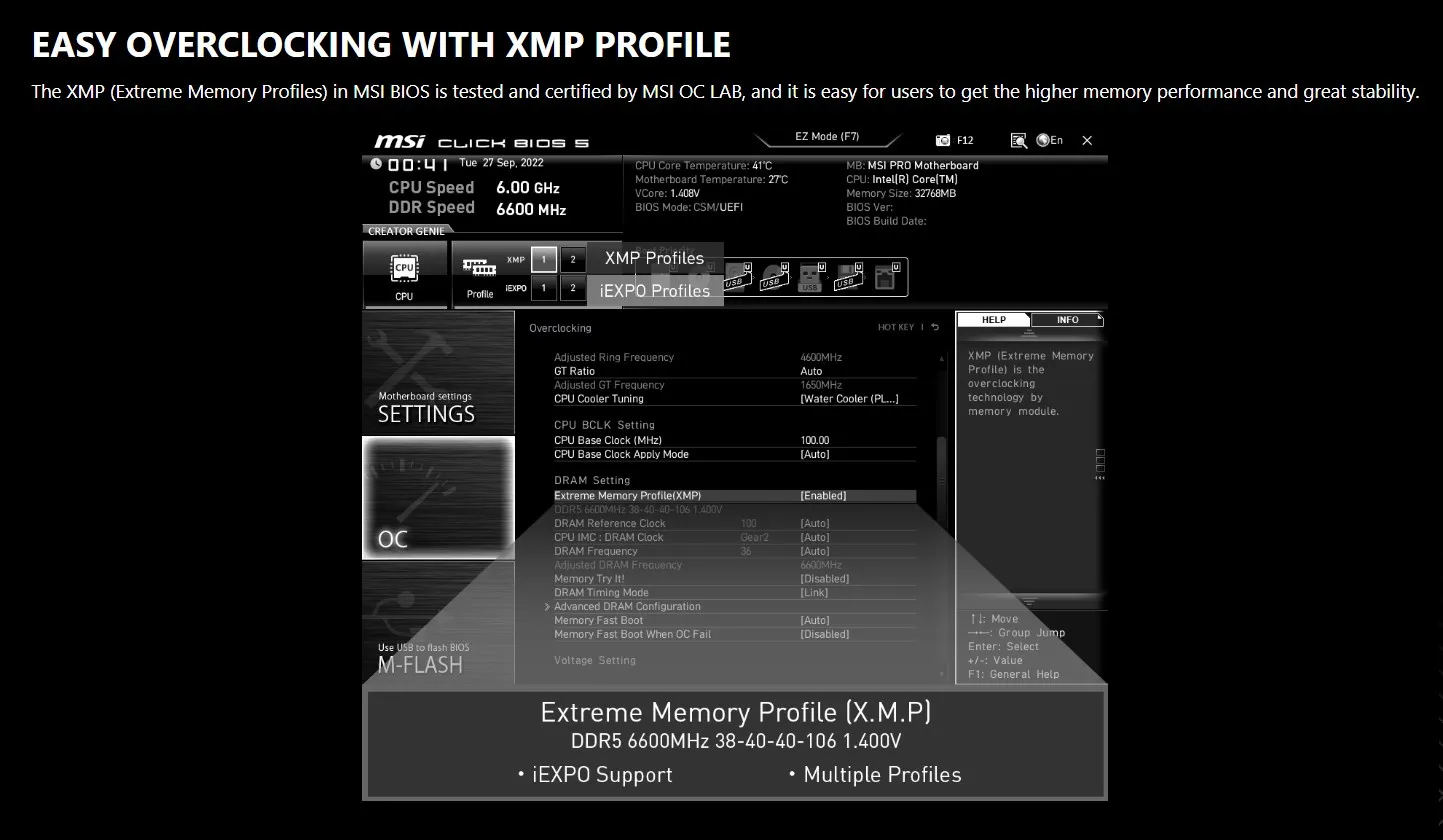
Task: Open the DRAM Frequency Auto option
Action: (815, 551)
